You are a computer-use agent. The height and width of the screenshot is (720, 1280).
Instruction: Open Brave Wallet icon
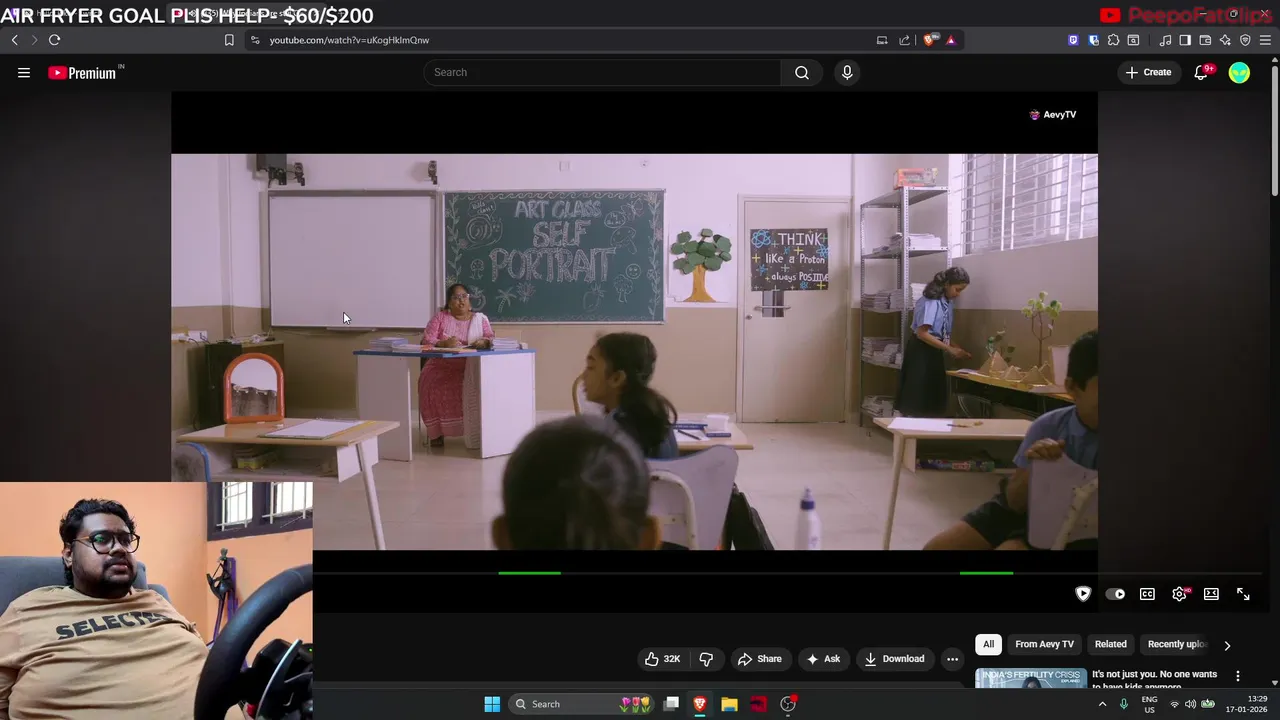[1205, 40]
